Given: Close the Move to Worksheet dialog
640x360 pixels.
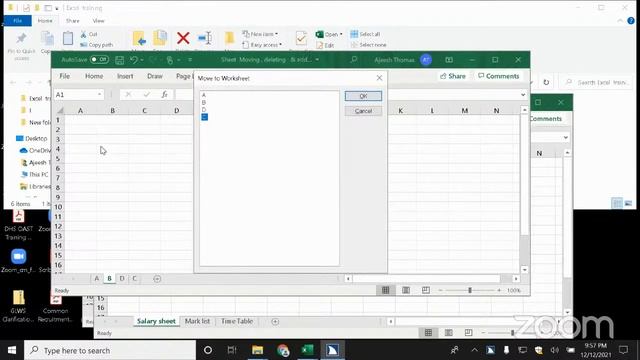Looking at the screenshot, I should [379, 78].
